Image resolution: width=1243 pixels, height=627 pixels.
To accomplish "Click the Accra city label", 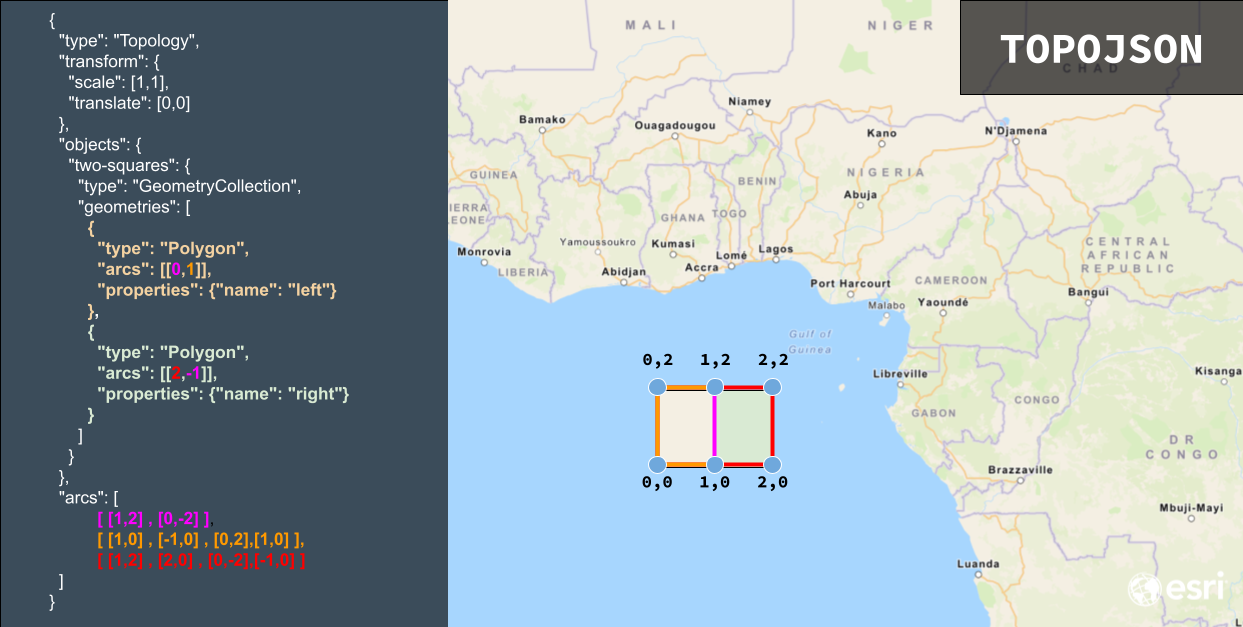I will pyautogui.click(x=702, y=267).
